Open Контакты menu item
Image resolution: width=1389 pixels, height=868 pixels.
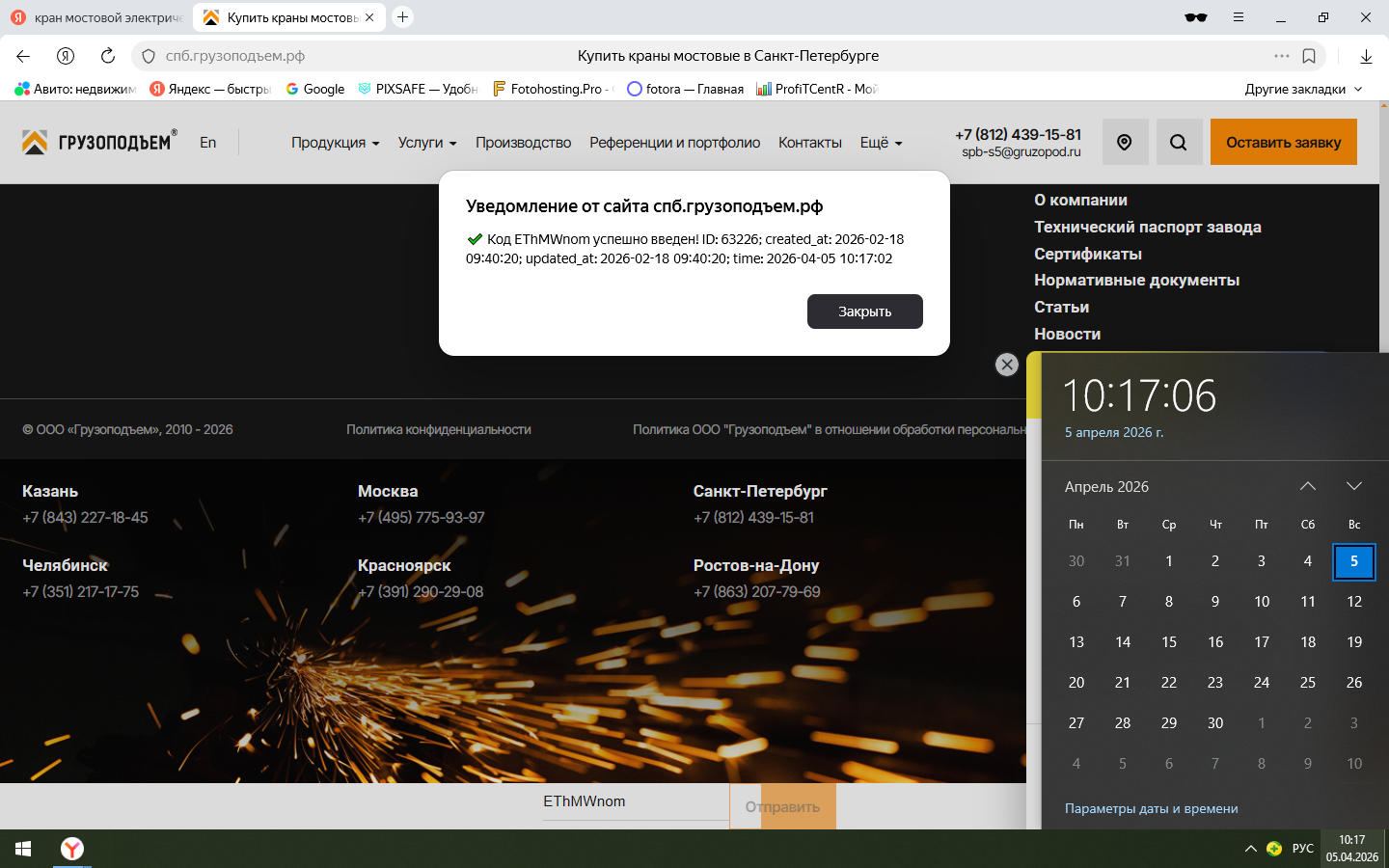coord(810,143)
